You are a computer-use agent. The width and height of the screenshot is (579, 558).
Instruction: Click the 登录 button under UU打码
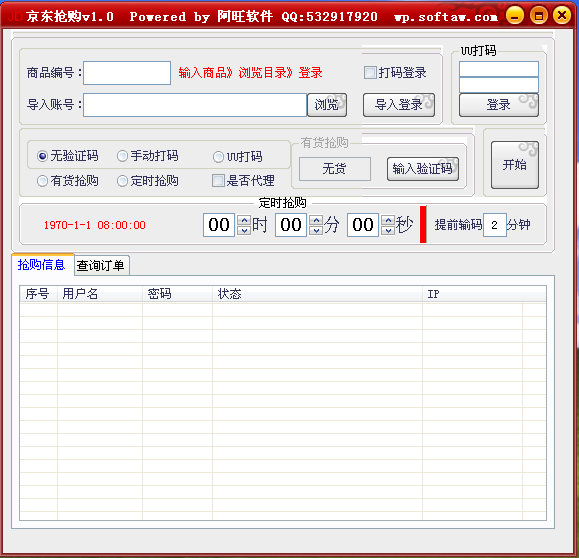499,105
